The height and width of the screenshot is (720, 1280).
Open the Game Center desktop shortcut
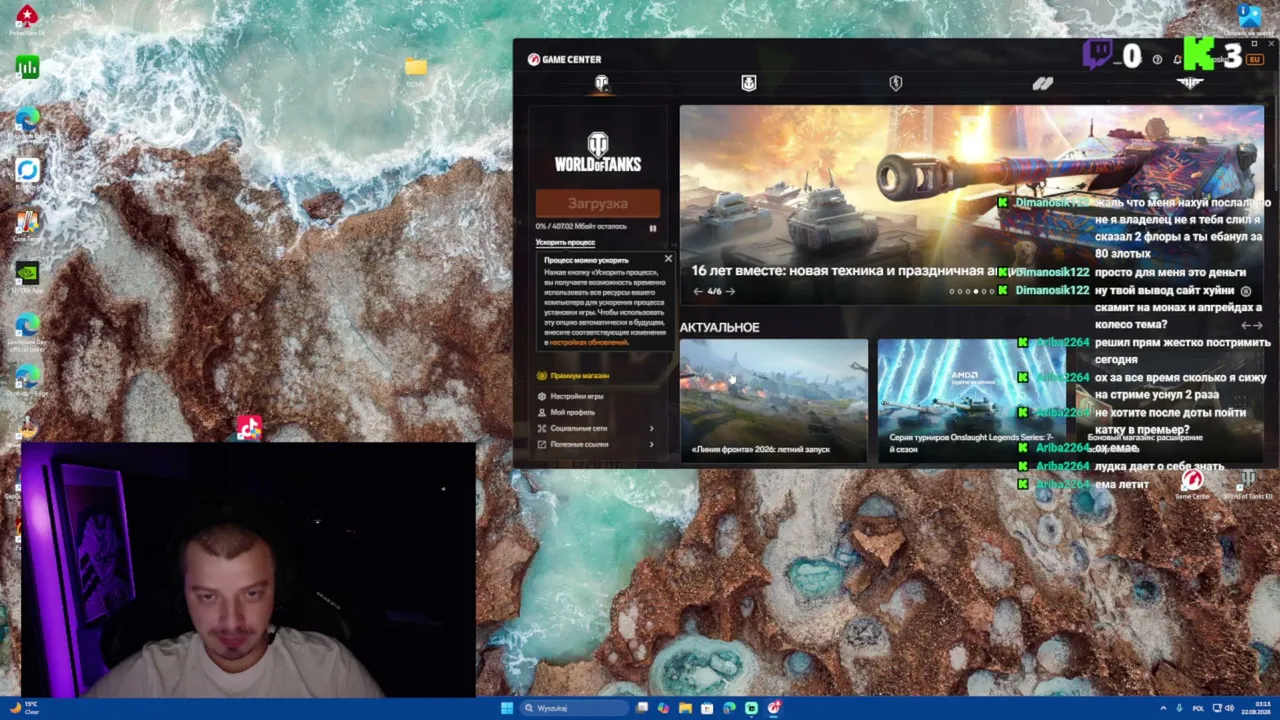click(x=1192, y=485)
